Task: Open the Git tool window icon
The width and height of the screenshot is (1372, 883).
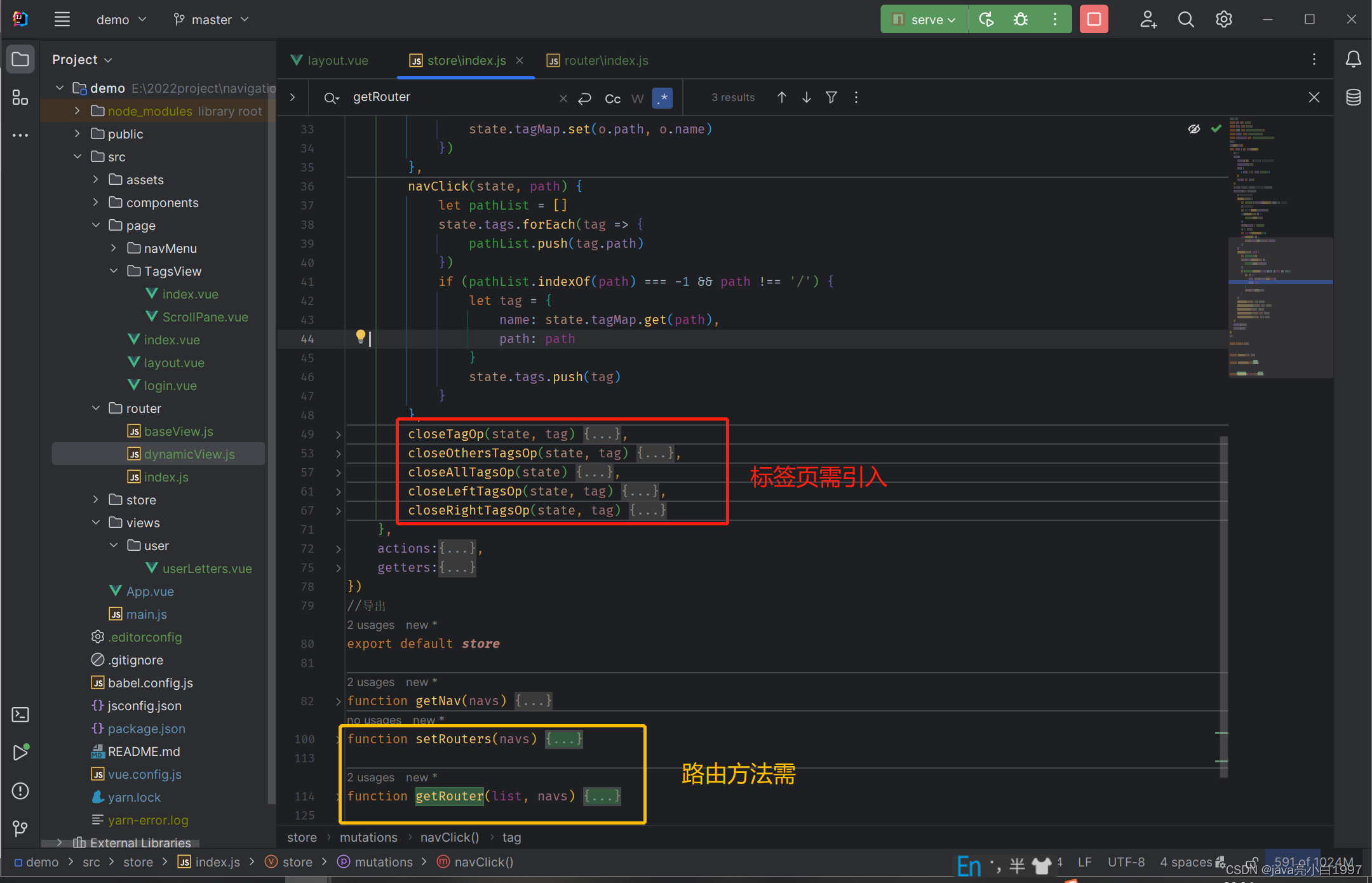Action: point(20,828)
